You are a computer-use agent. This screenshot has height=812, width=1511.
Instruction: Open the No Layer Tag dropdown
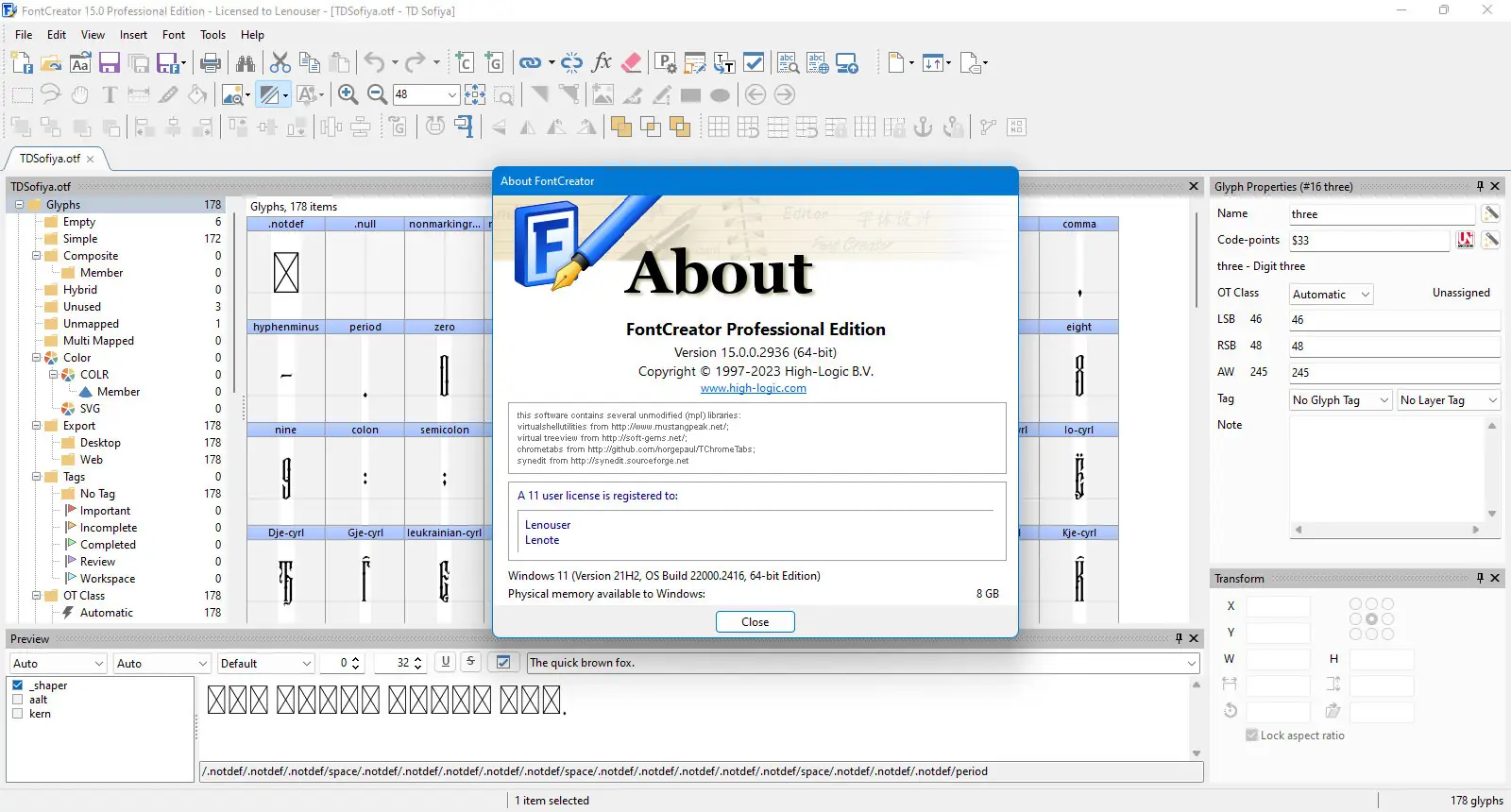coord(1492,400)
